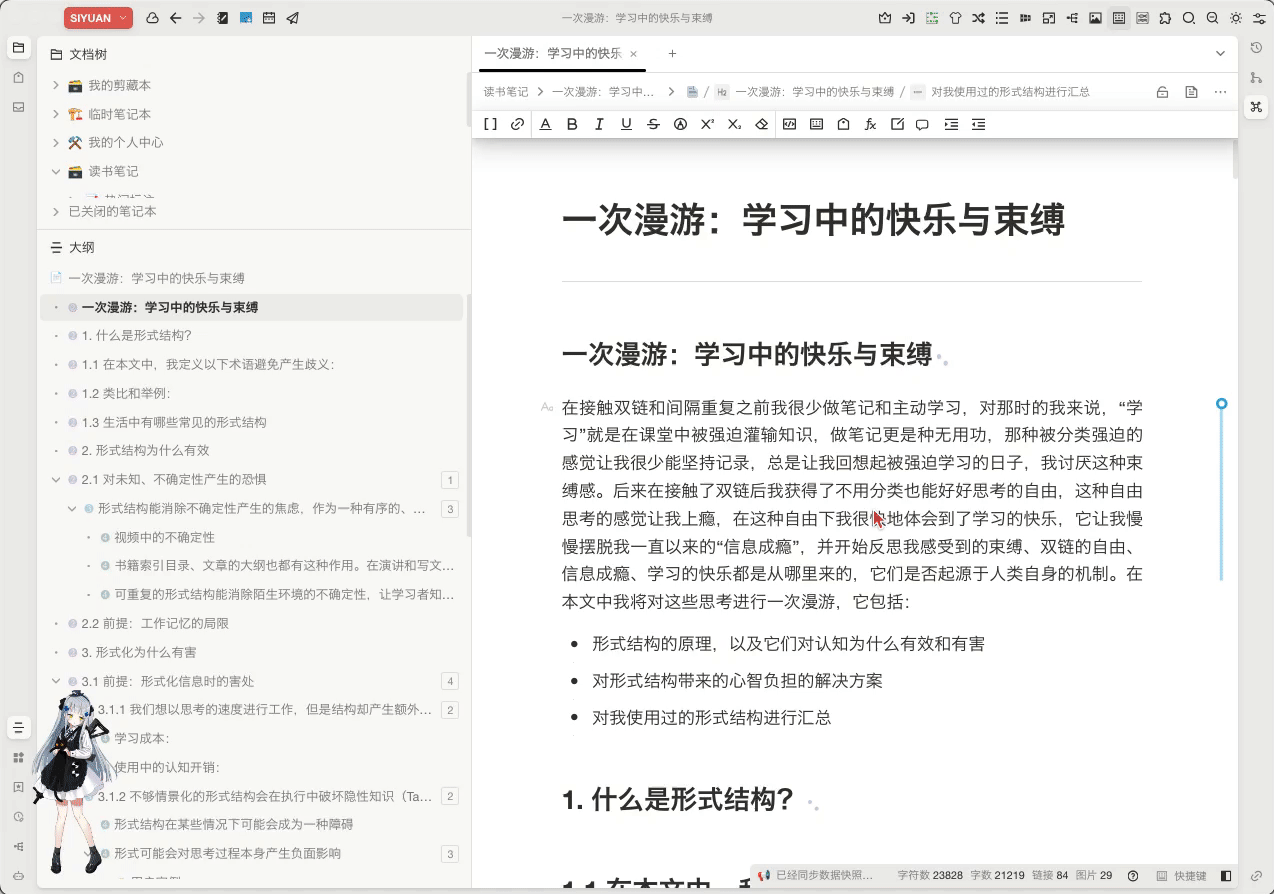Image resolution: width=1274 pixels, height=894 pixels.
Task: Open a new tab with the plus button
Action: 671,53
